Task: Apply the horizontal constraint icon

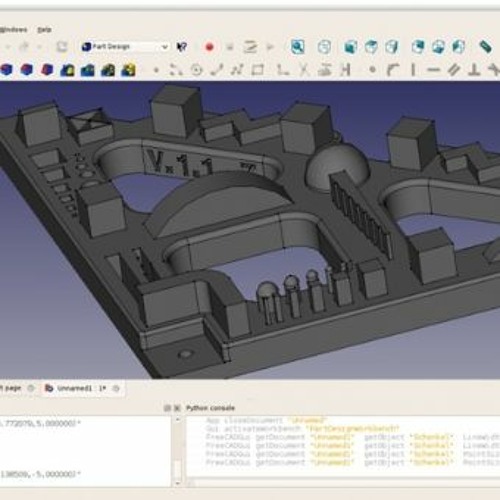Action: pyautogui.click(x=433, y=70)
